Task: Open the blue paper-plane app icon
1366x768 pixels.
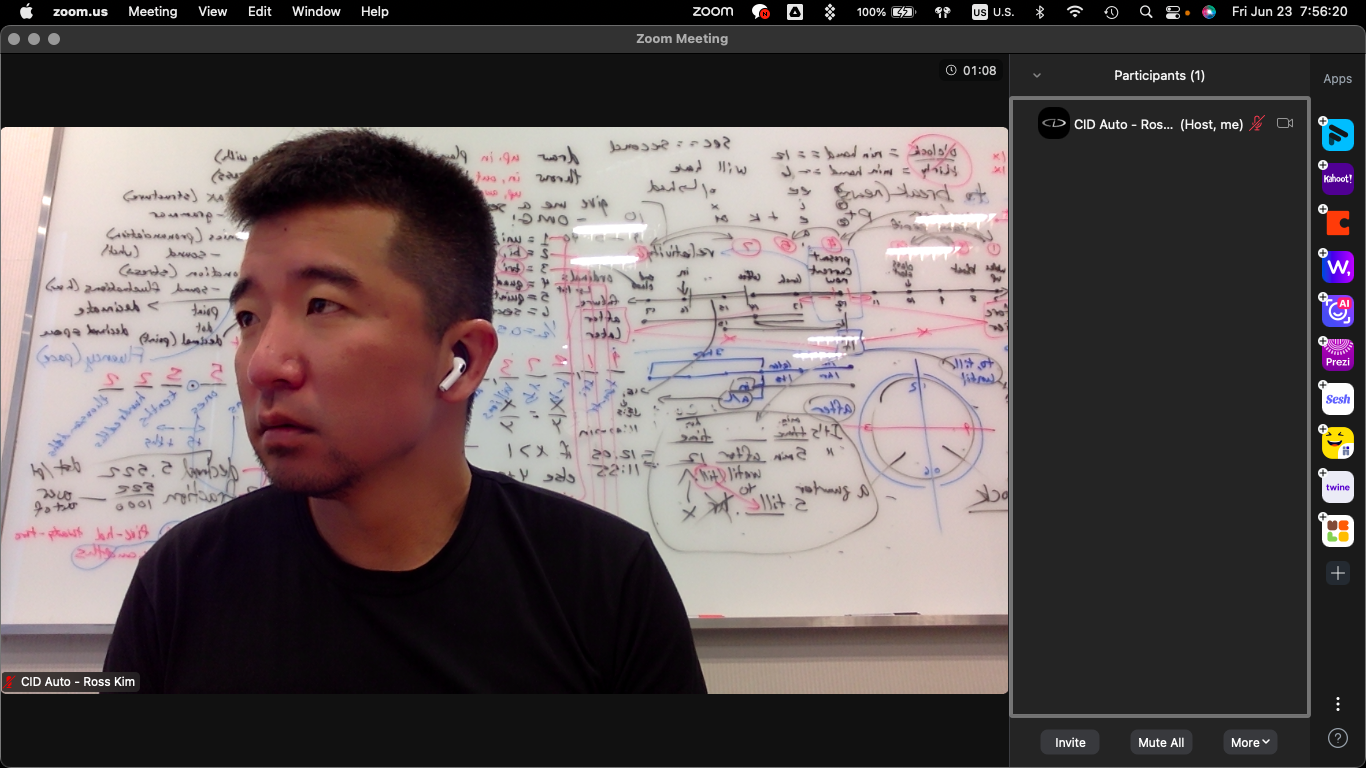Action: click(1338, 135)
